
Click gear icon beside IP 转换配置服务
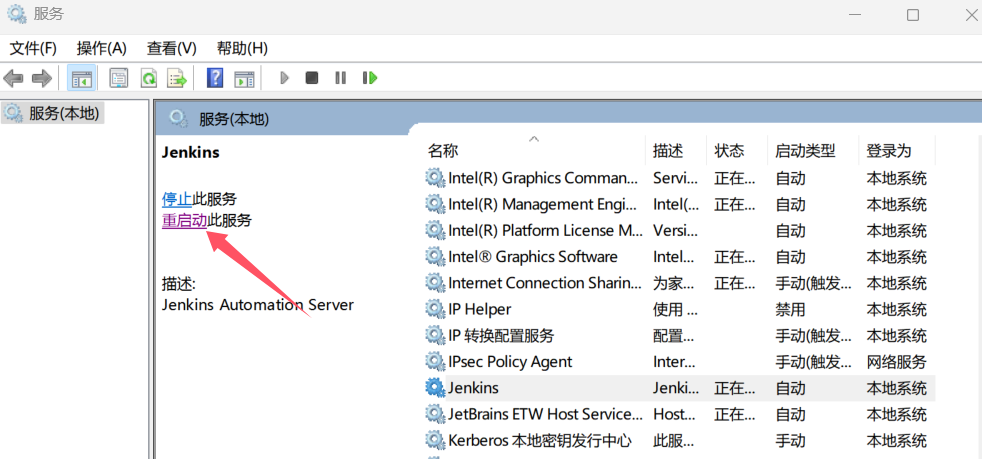point(435,335)
